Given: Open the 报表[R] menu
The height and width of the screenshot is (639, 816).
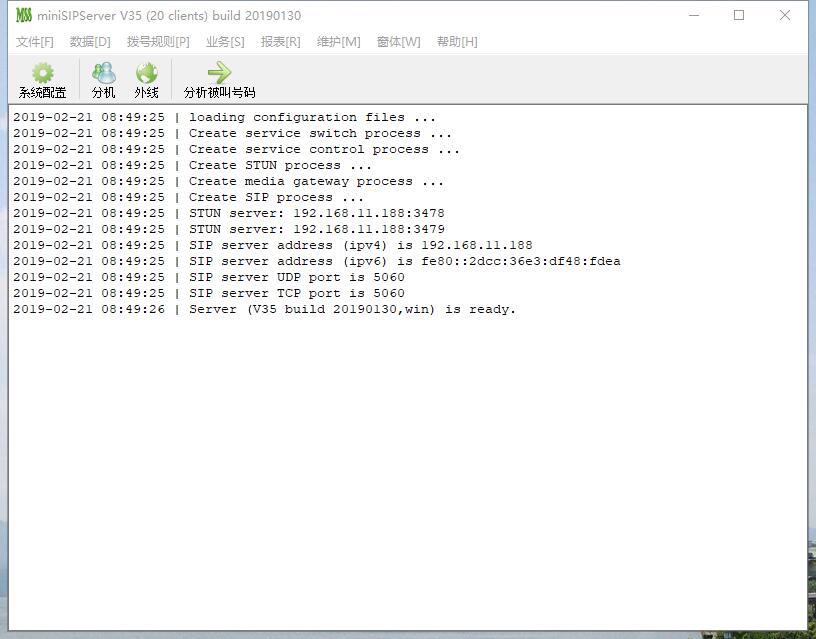Looking at the screenshot, I should pyautogui.click(x=280, y=42).
